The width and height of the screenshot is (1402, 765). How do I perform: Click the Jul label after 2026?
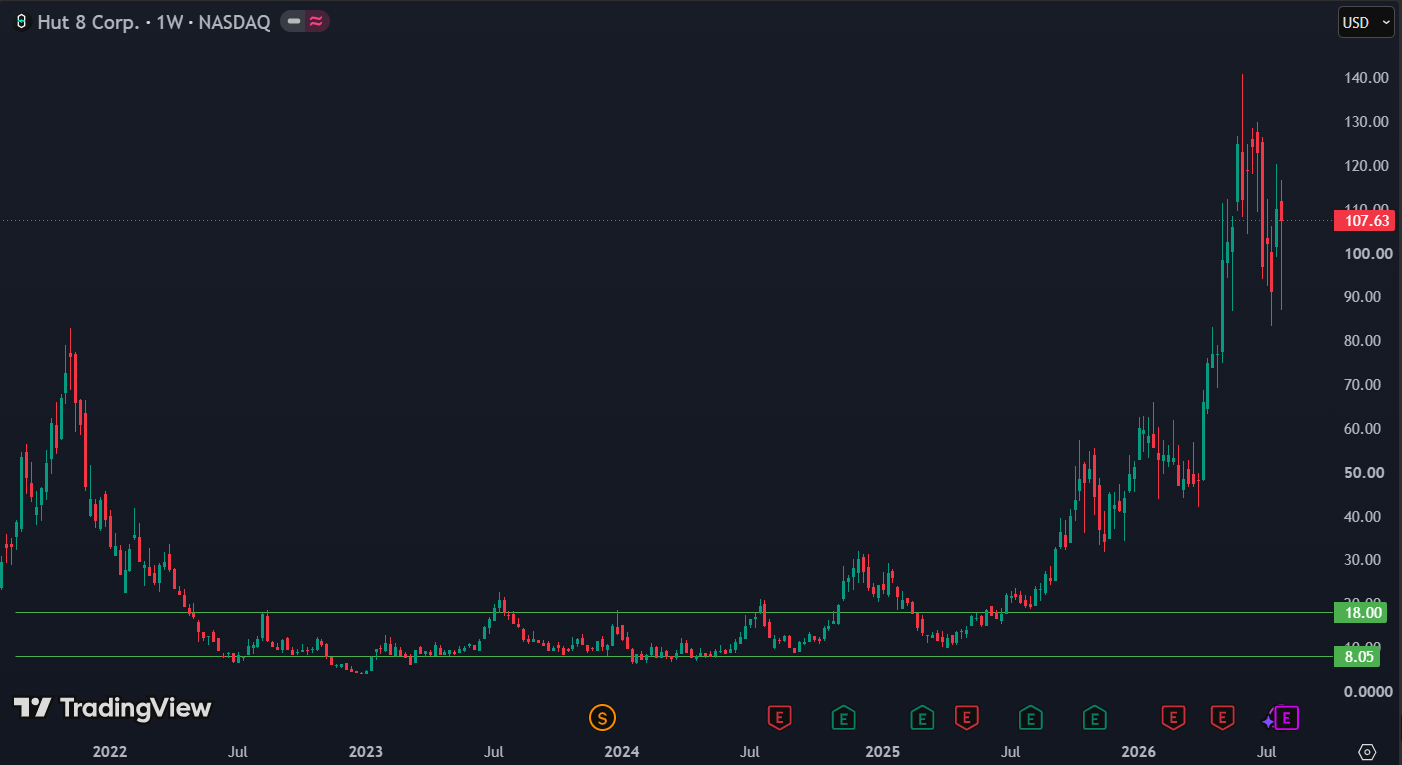(1267, 752)
